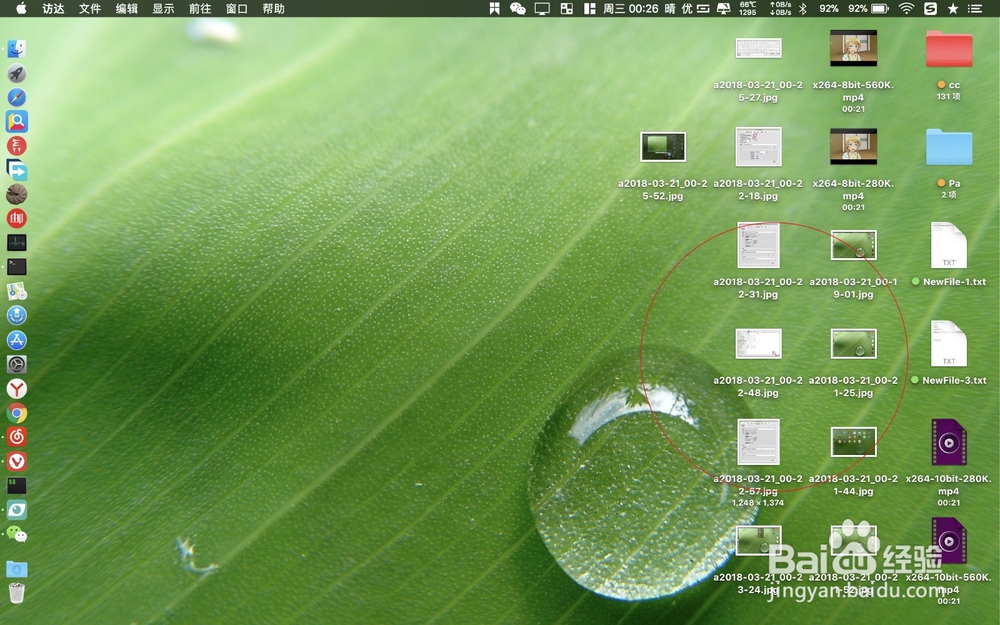Launch the App Store from Dock
The height and width of the screenshot is (625, 1000).
[x=17, y=340]
